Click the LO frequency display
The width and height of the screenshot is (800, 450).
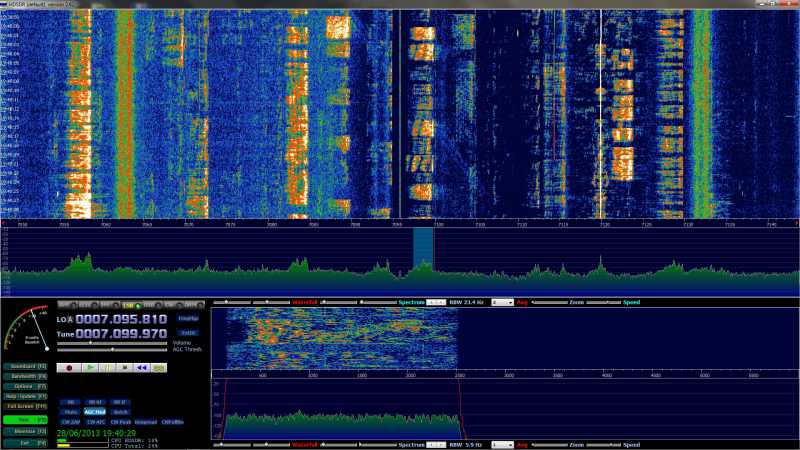point(122,318)
